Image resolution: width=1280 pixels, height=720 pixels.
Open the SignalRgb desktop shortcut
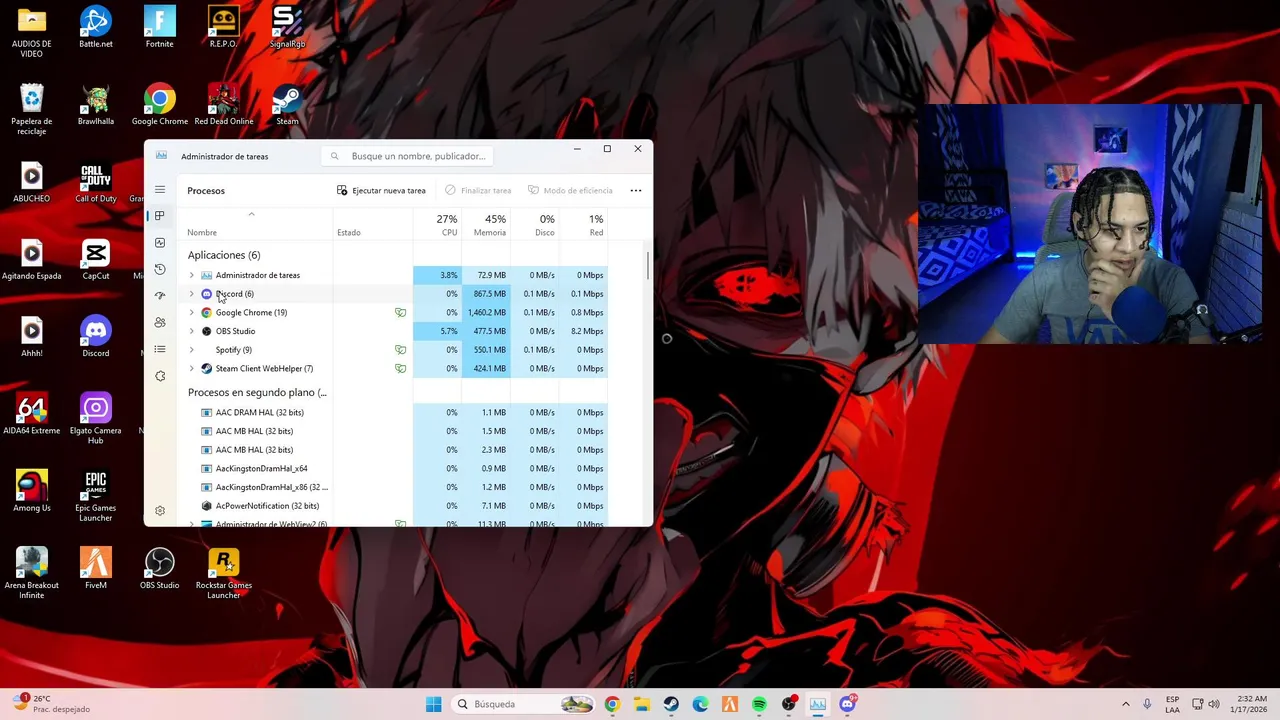[x=287, y=27]
